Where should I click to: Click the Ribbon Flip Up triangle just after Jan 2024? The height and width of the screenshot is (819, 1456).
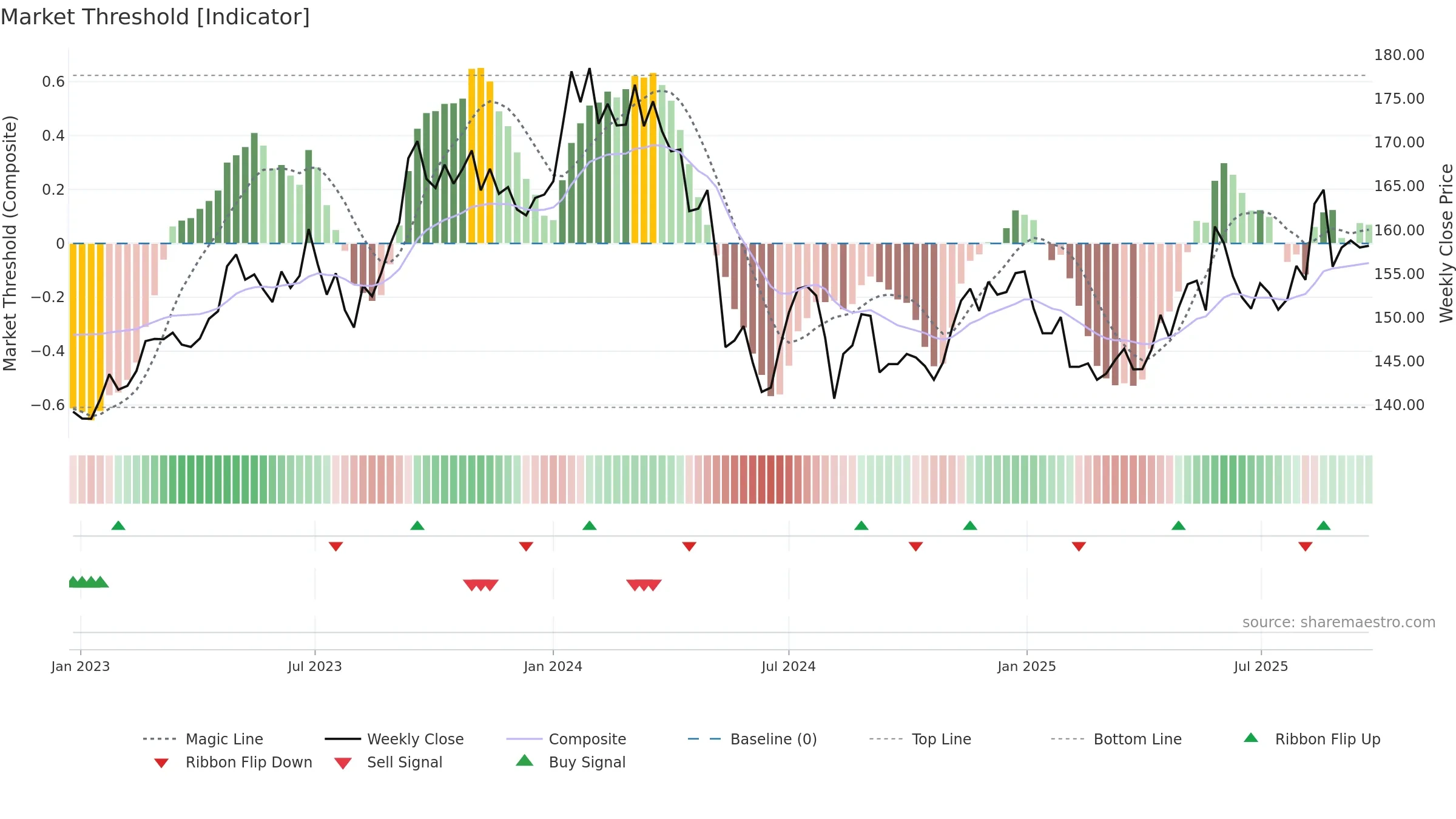click(x=590, y=525)
